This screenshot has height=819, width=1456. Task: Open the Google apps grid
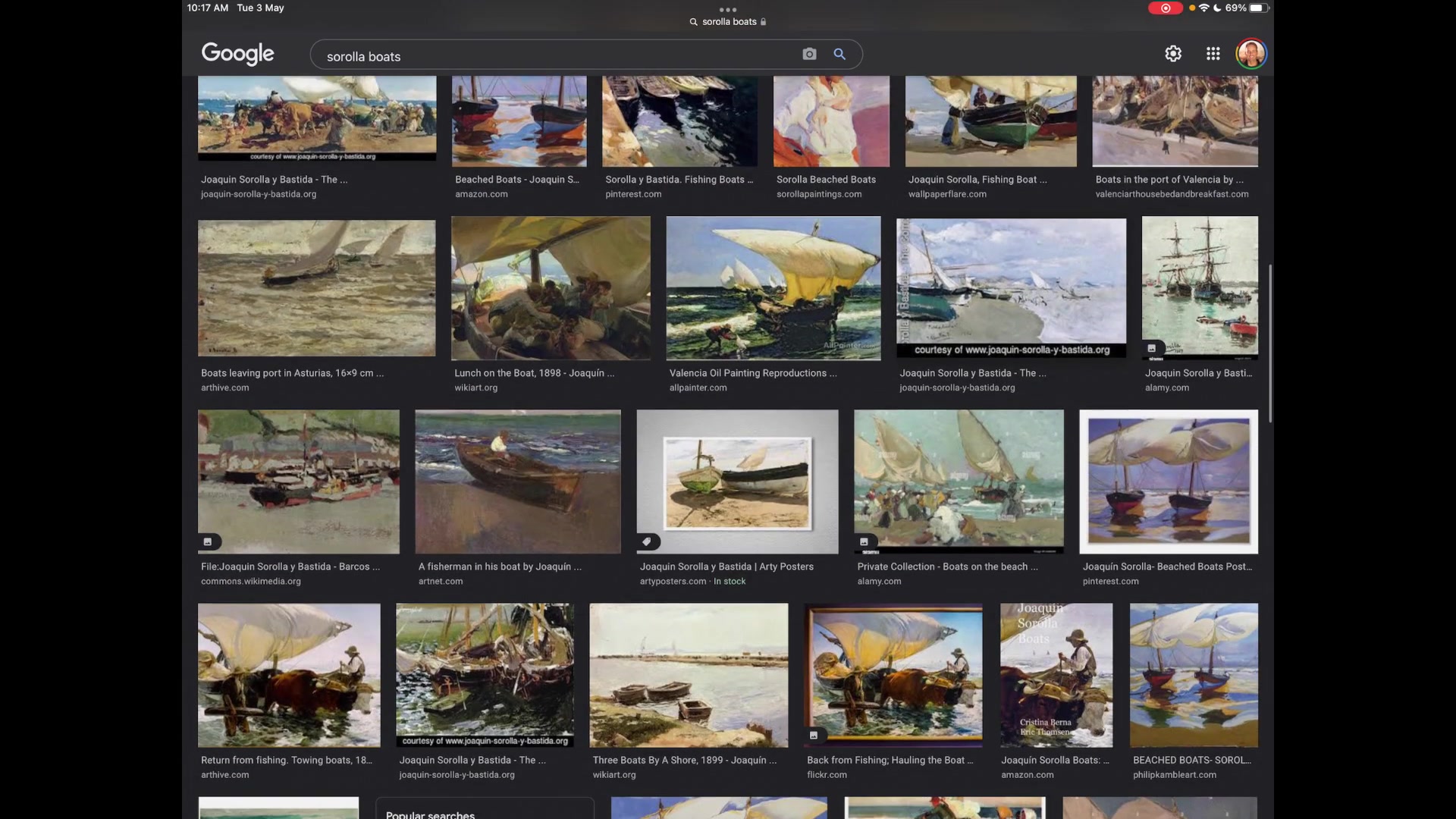click(1213, 54)
